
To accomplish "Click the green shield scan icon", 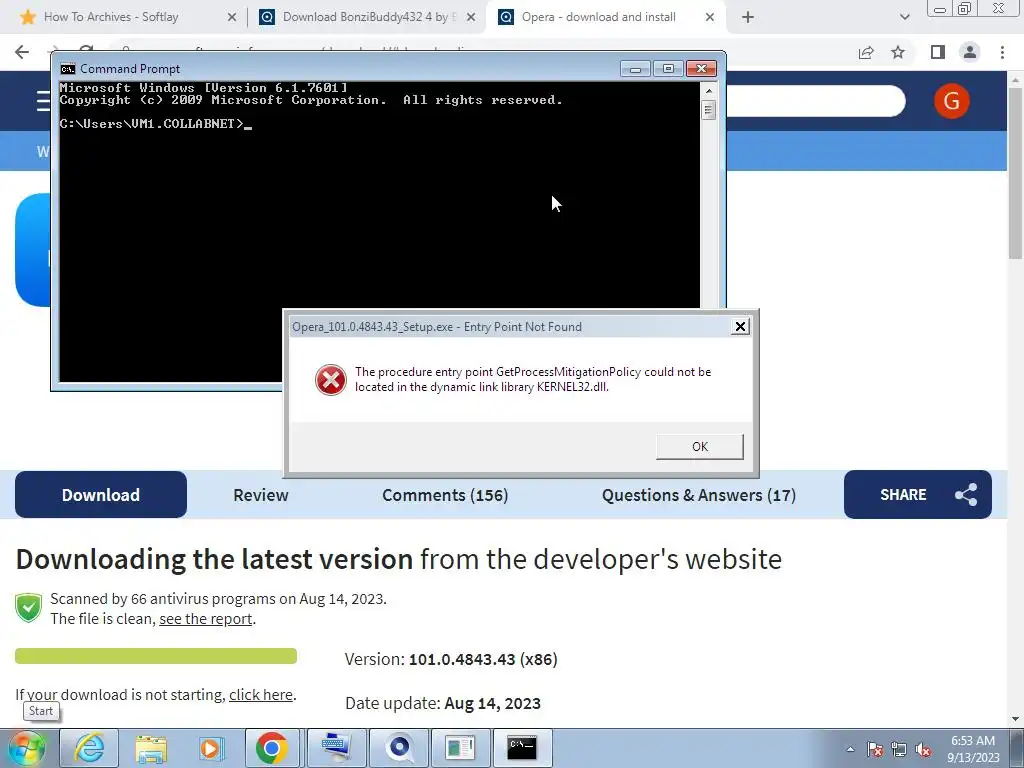I will pyautogui.click(x=28, y=608).
